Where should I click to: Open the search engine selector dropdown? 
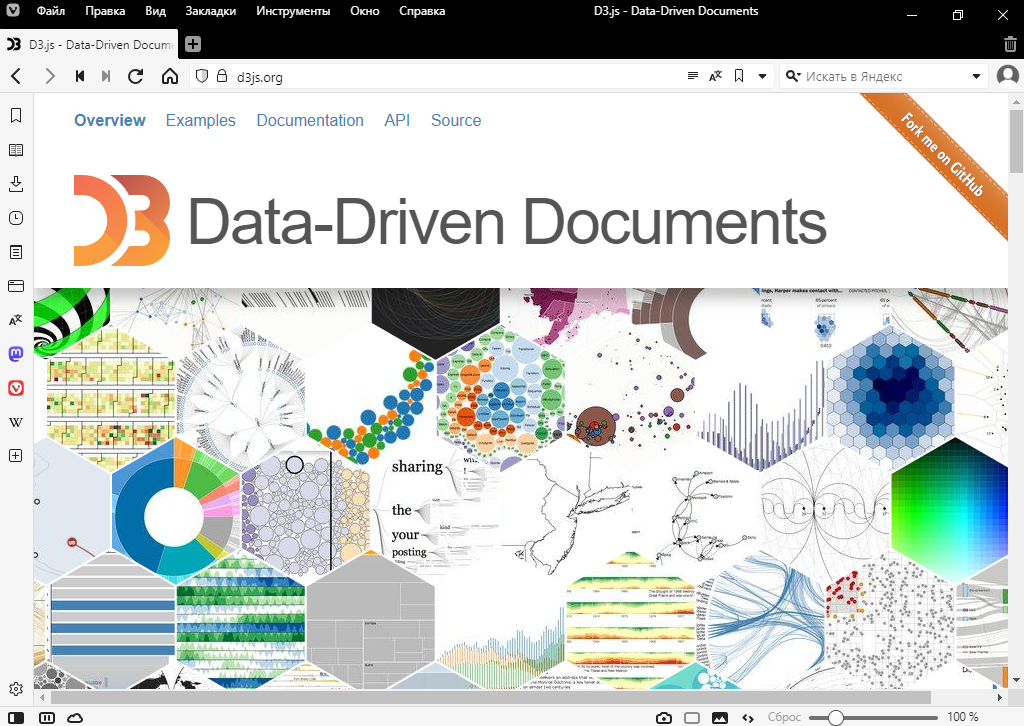pyautogui.click(x=793, y=76)
